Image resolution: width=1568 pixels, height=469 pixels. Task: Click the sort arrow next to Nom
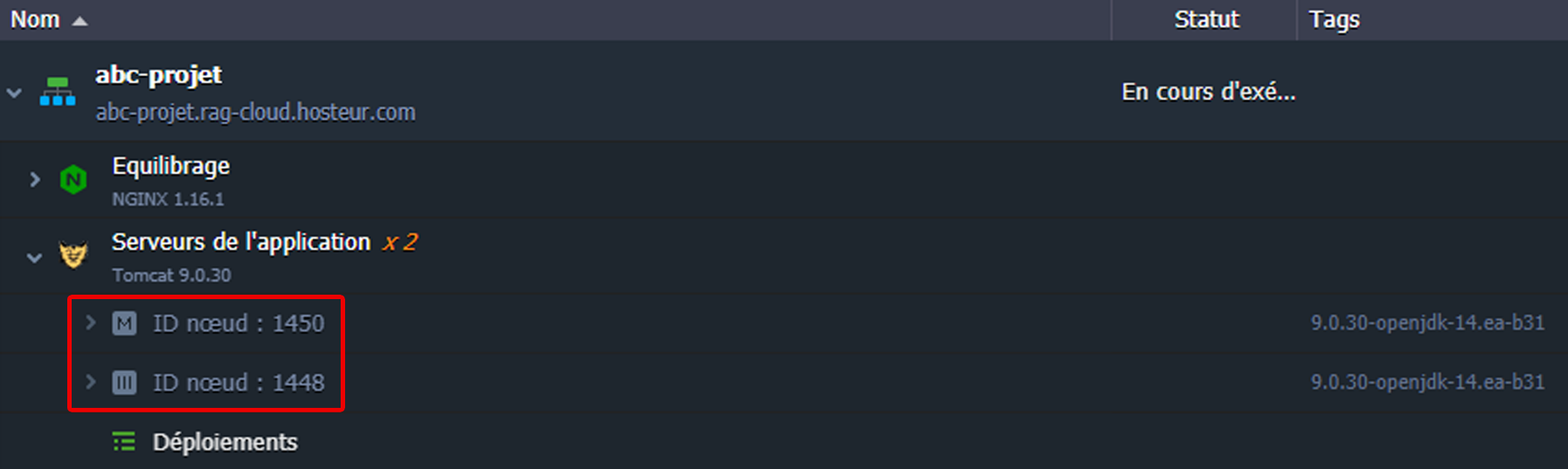click(x=80, y=20)
